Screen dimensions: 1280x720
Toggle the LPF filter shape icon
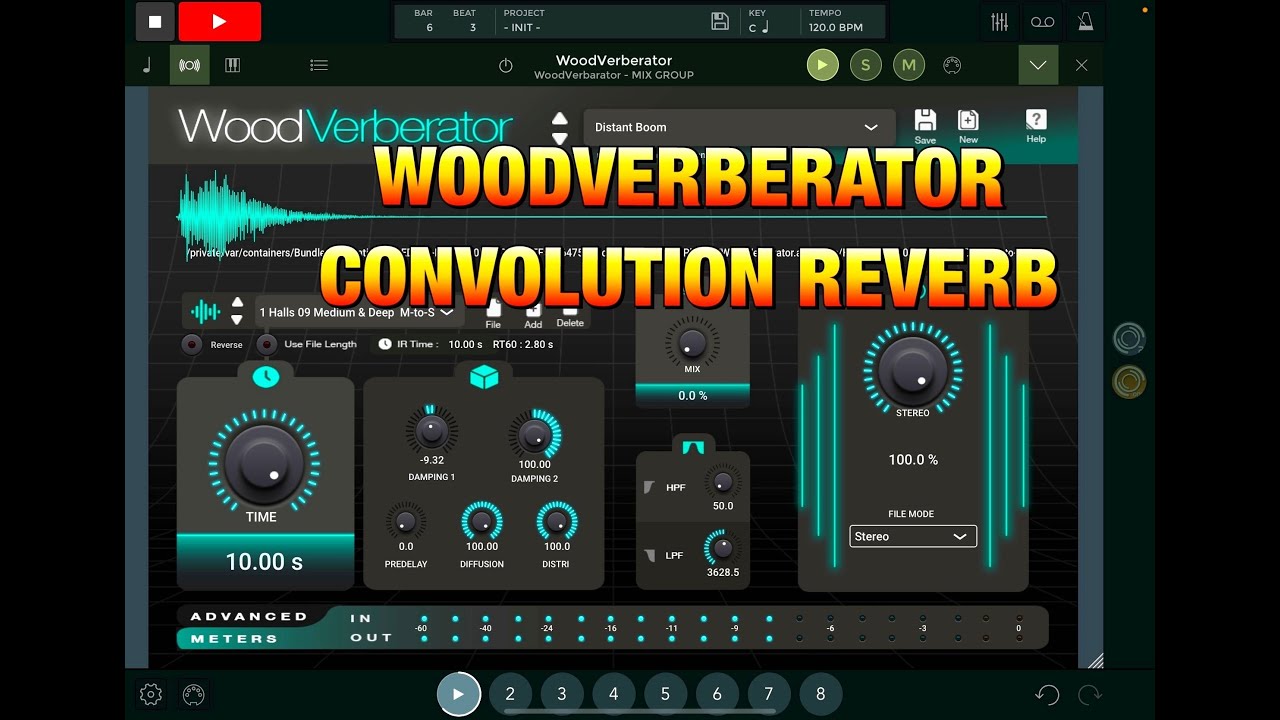(x=649, y=555)
